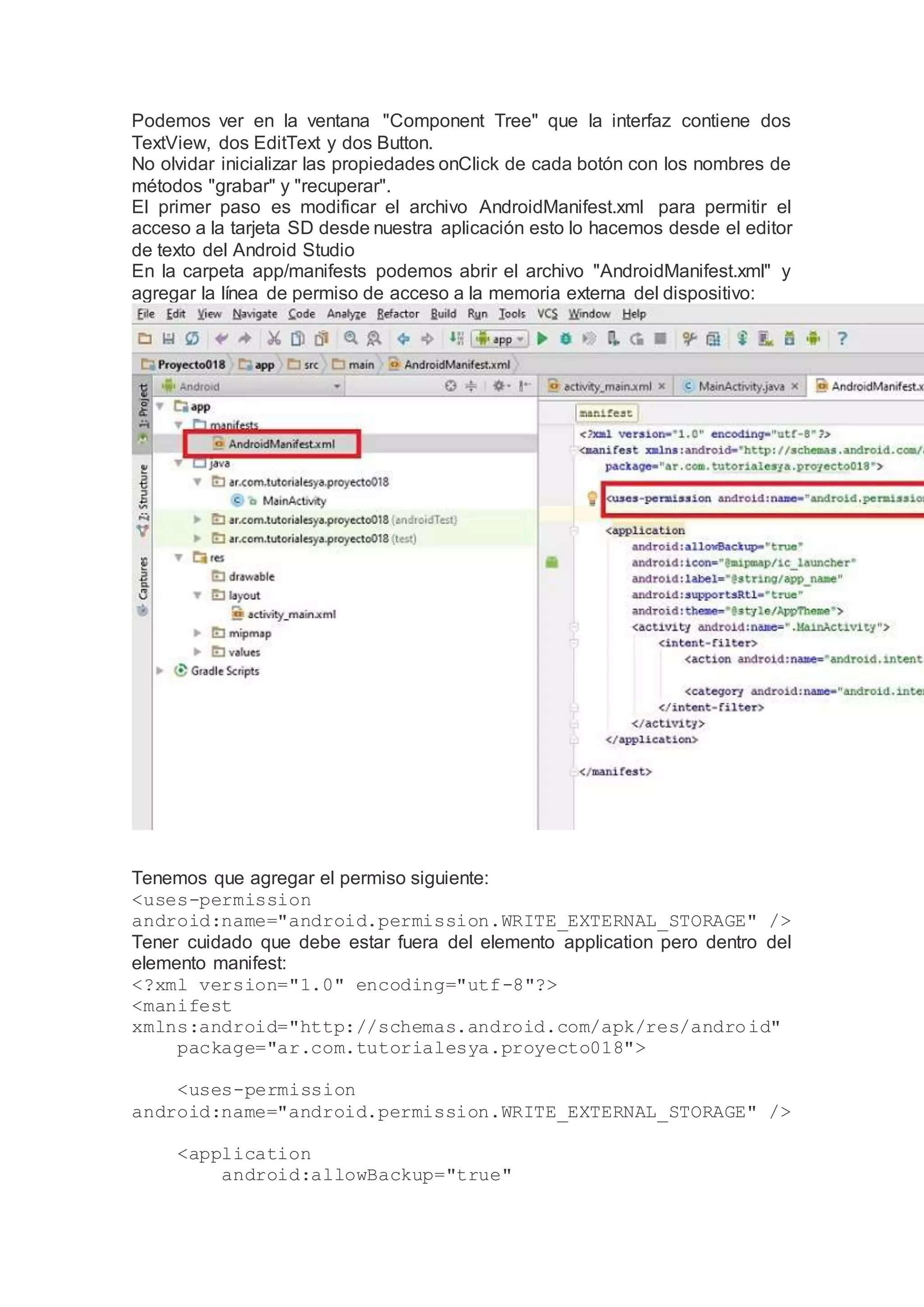Click the Collapse All icon in project panel

click(x=471, y=386)
